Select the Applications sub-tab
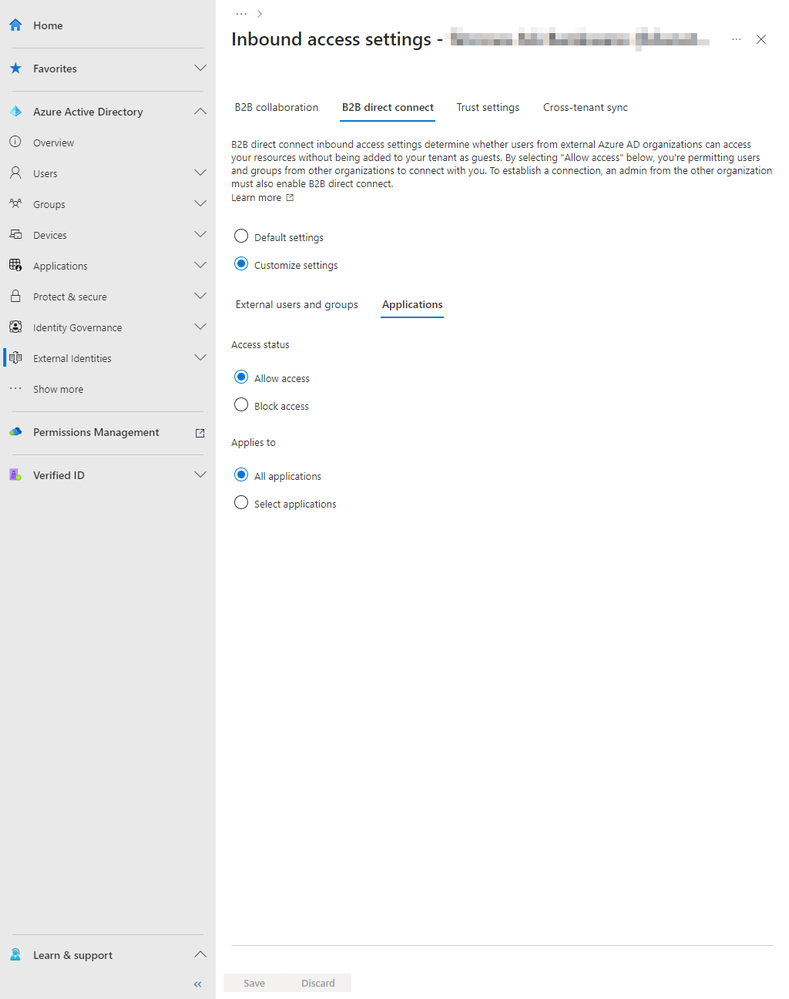Screen dimensions: 789x999 412,305
